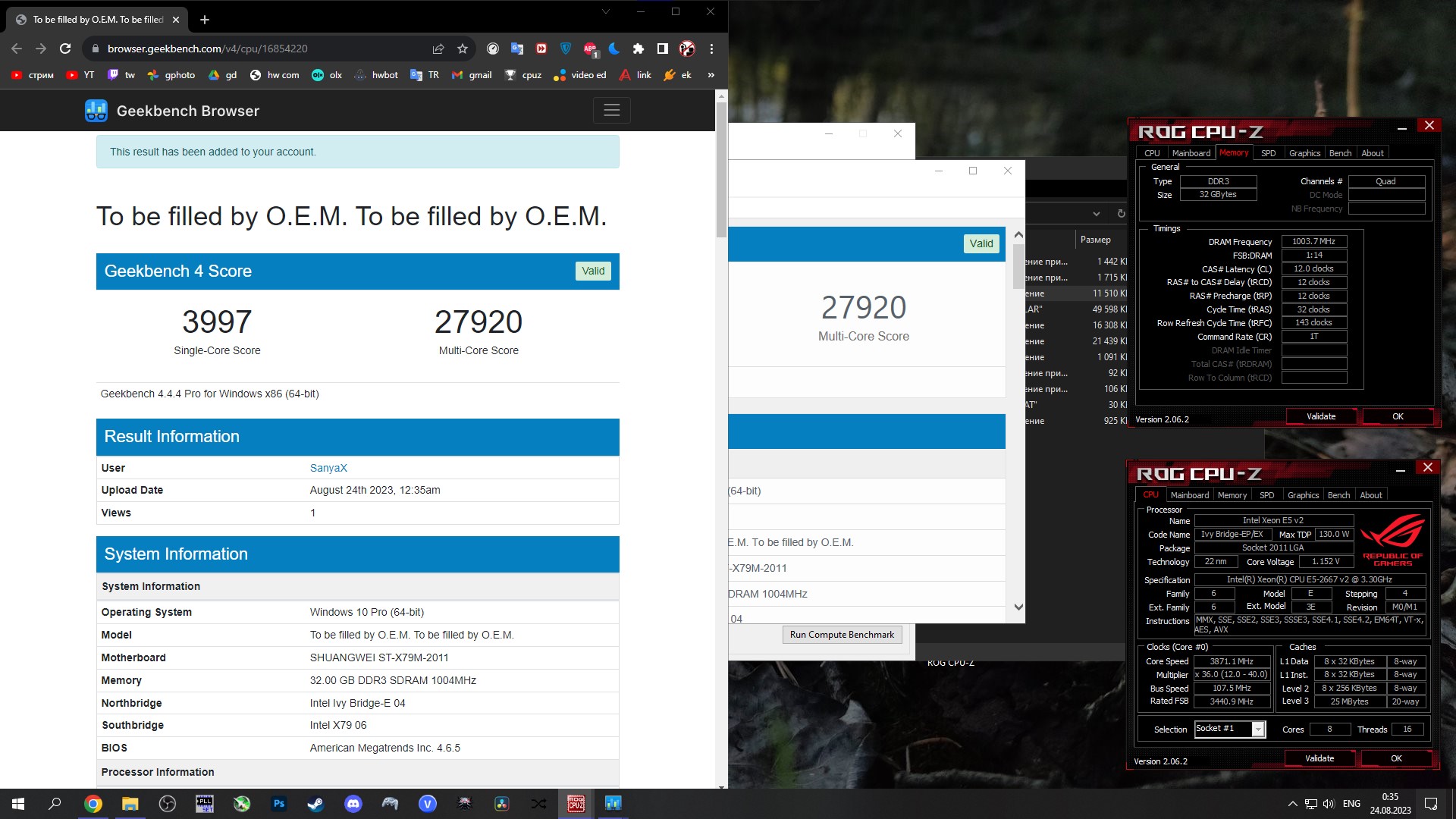Open the 'tw' Twitch bookmark
The width and height of the screenshot is (1456, 819).
pyautogui.click(x=121, y=75)
